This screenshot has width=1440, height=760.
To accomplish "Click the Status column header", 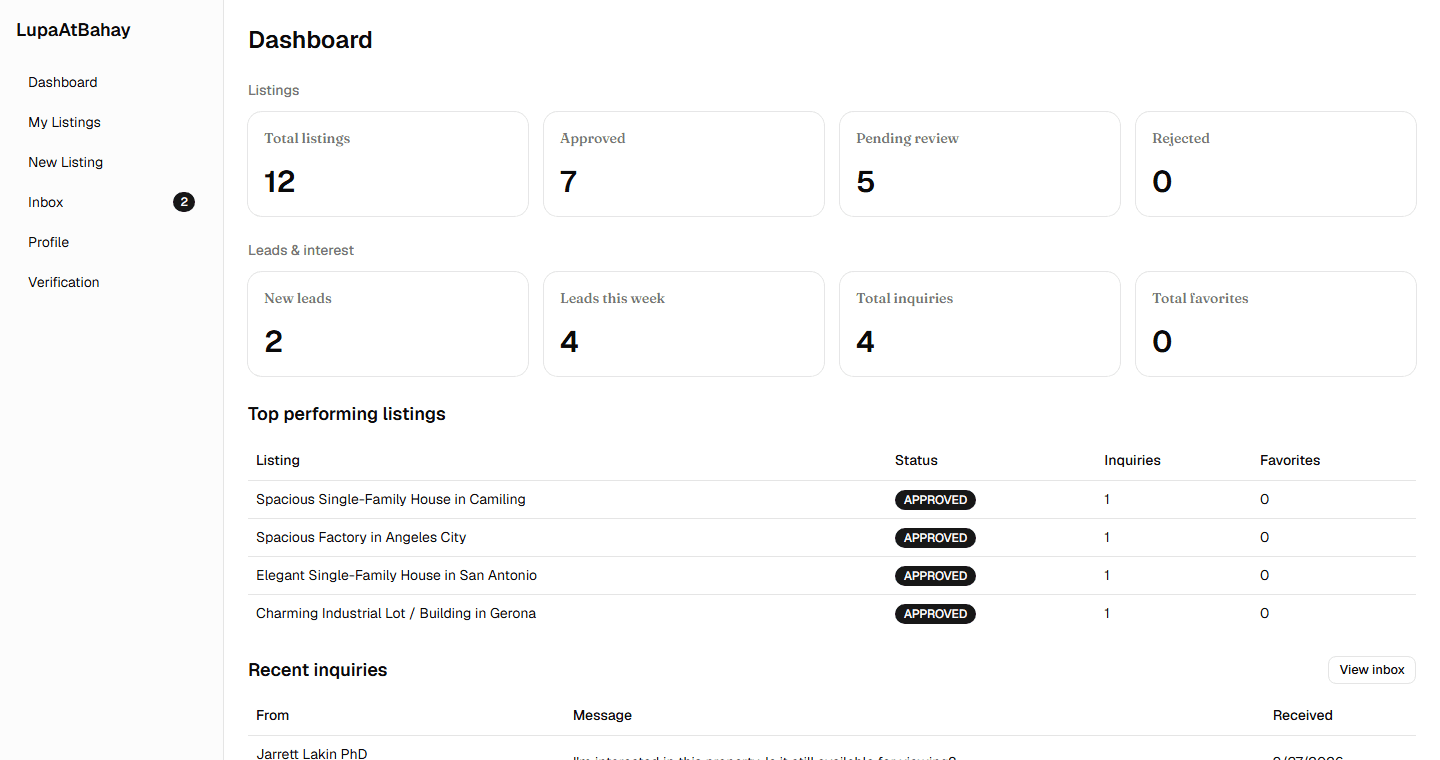I will click(916, 460).
